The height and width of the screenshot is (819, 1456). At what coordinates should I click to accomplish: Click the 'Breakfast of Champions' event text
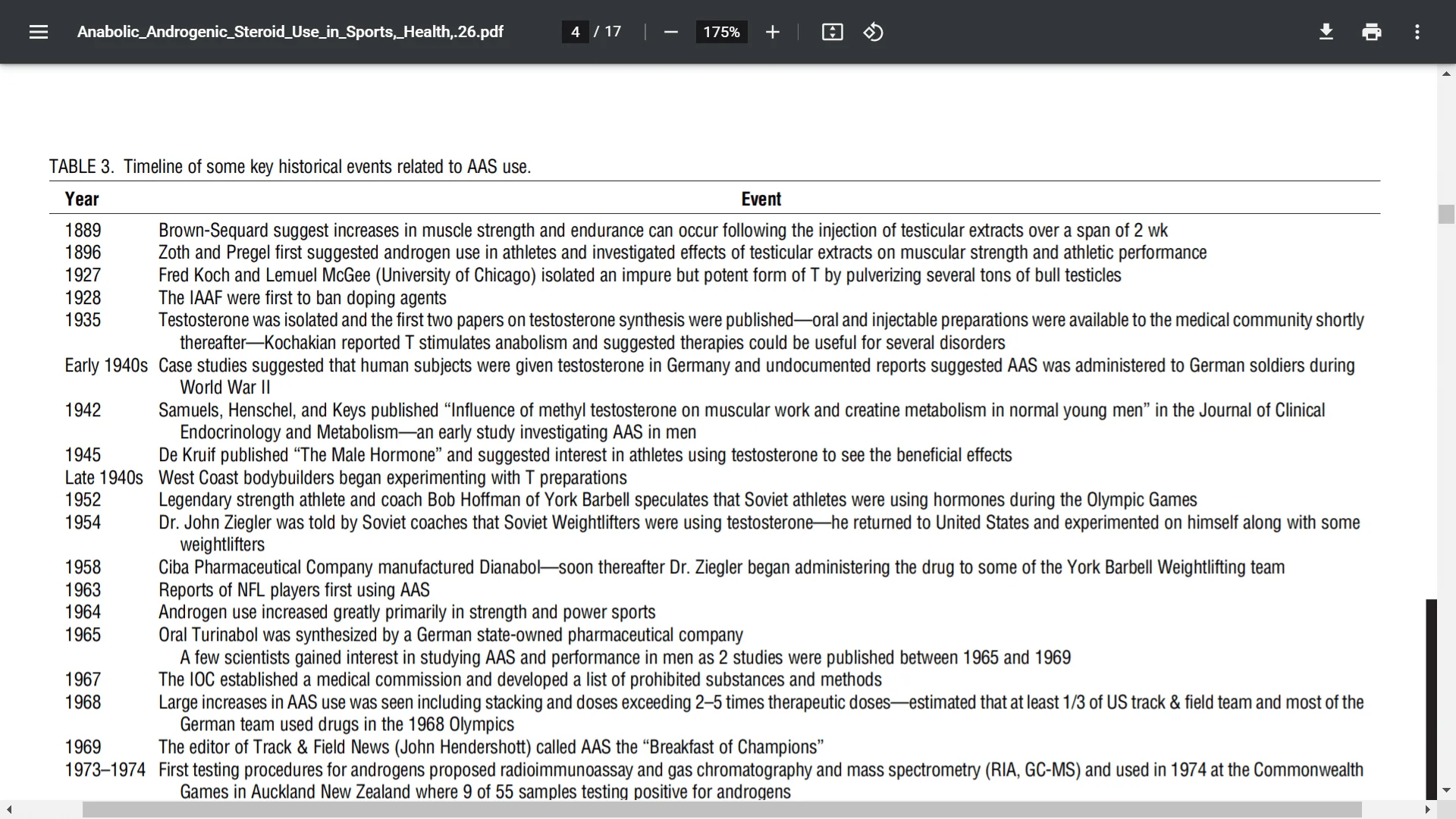pyautogui.click(x=491, y=747)
